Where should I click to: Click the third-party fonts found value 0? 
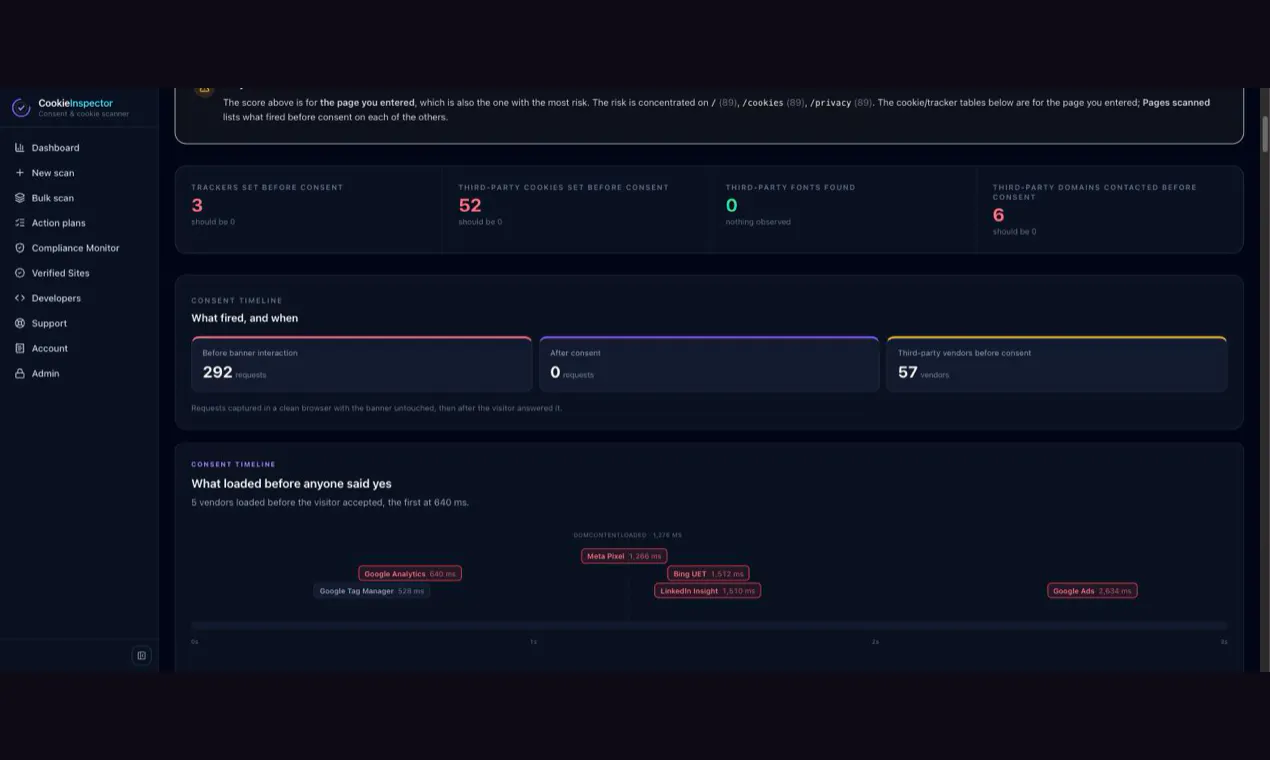point(732,205)
